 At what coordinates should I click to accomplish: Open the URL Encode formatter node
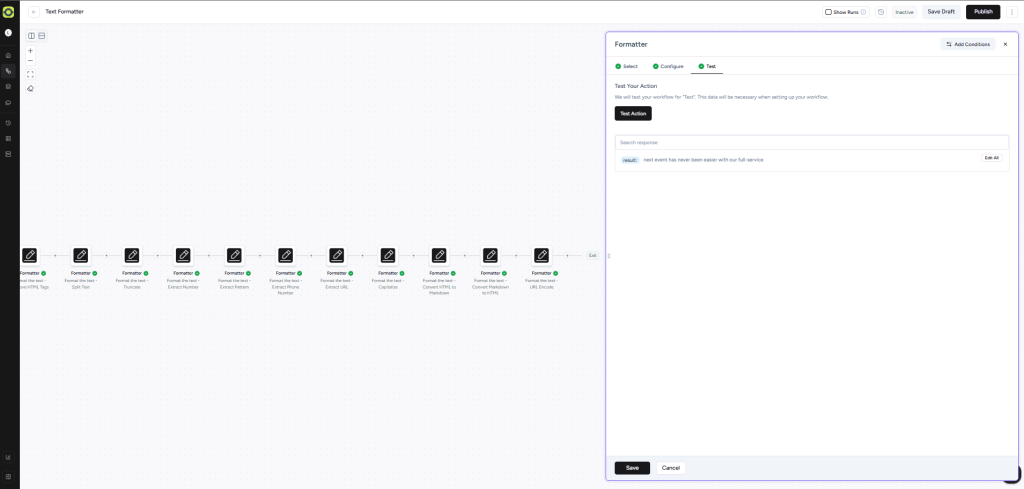[x=541, y=256]
